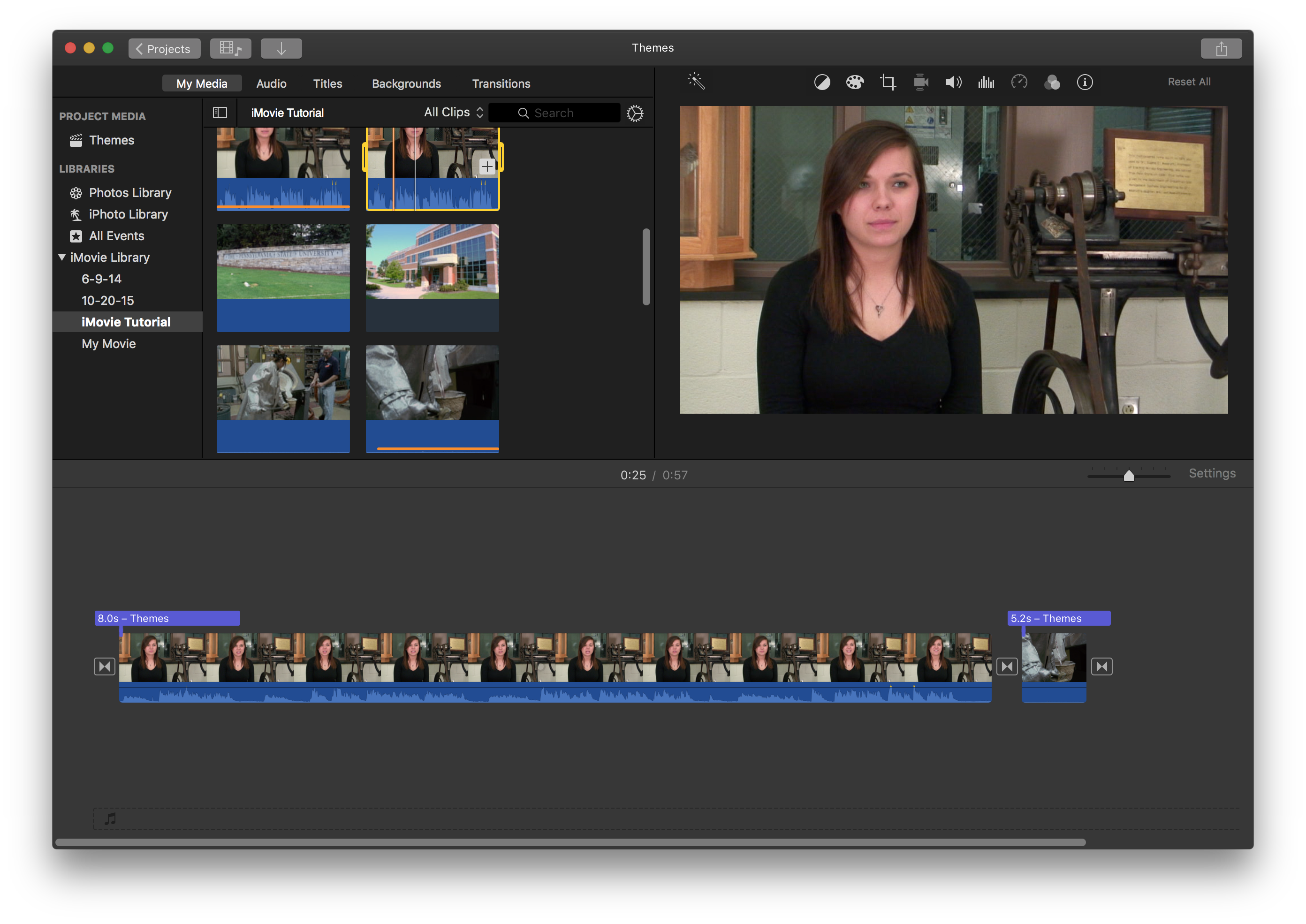Click the Speed adjustment icon
This screenshot has width=1306, height=924.
1019,81
